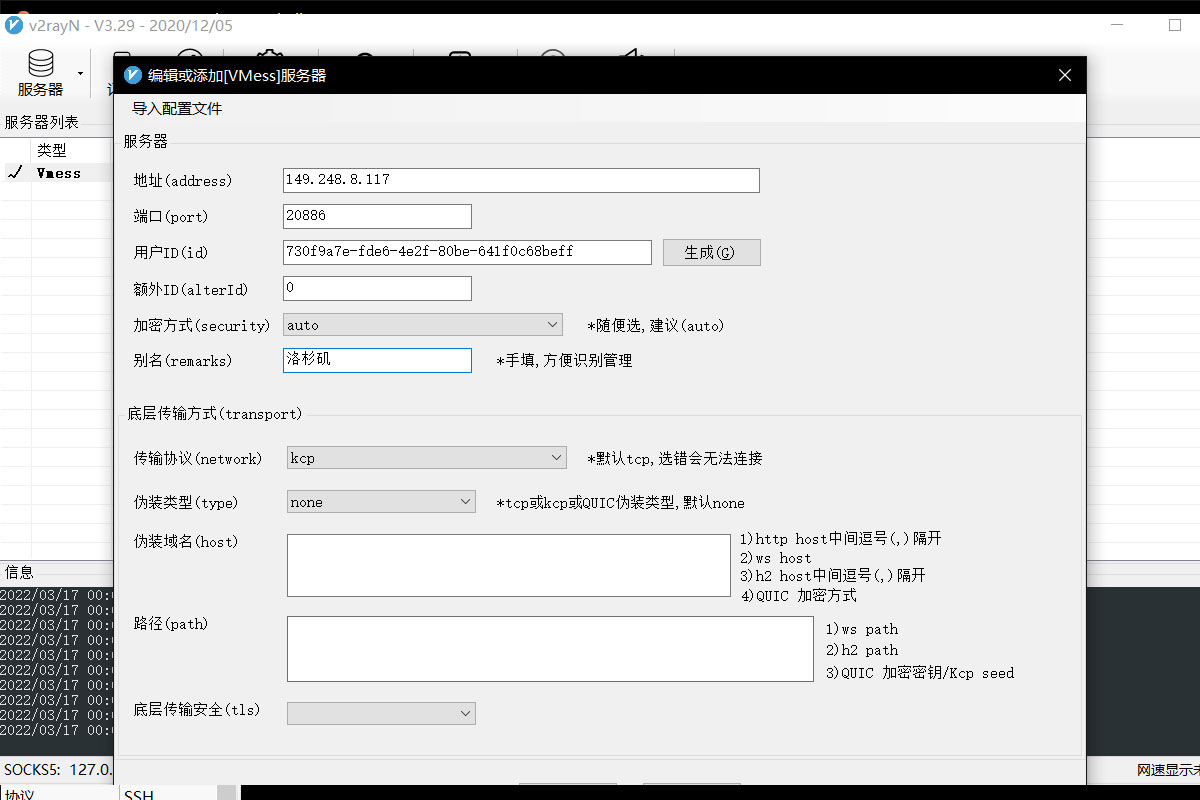1200x800 pixels.
Task: Close the 编辑或添加[VMess]服务器 dialog
Action: (x=1065, y=75)
